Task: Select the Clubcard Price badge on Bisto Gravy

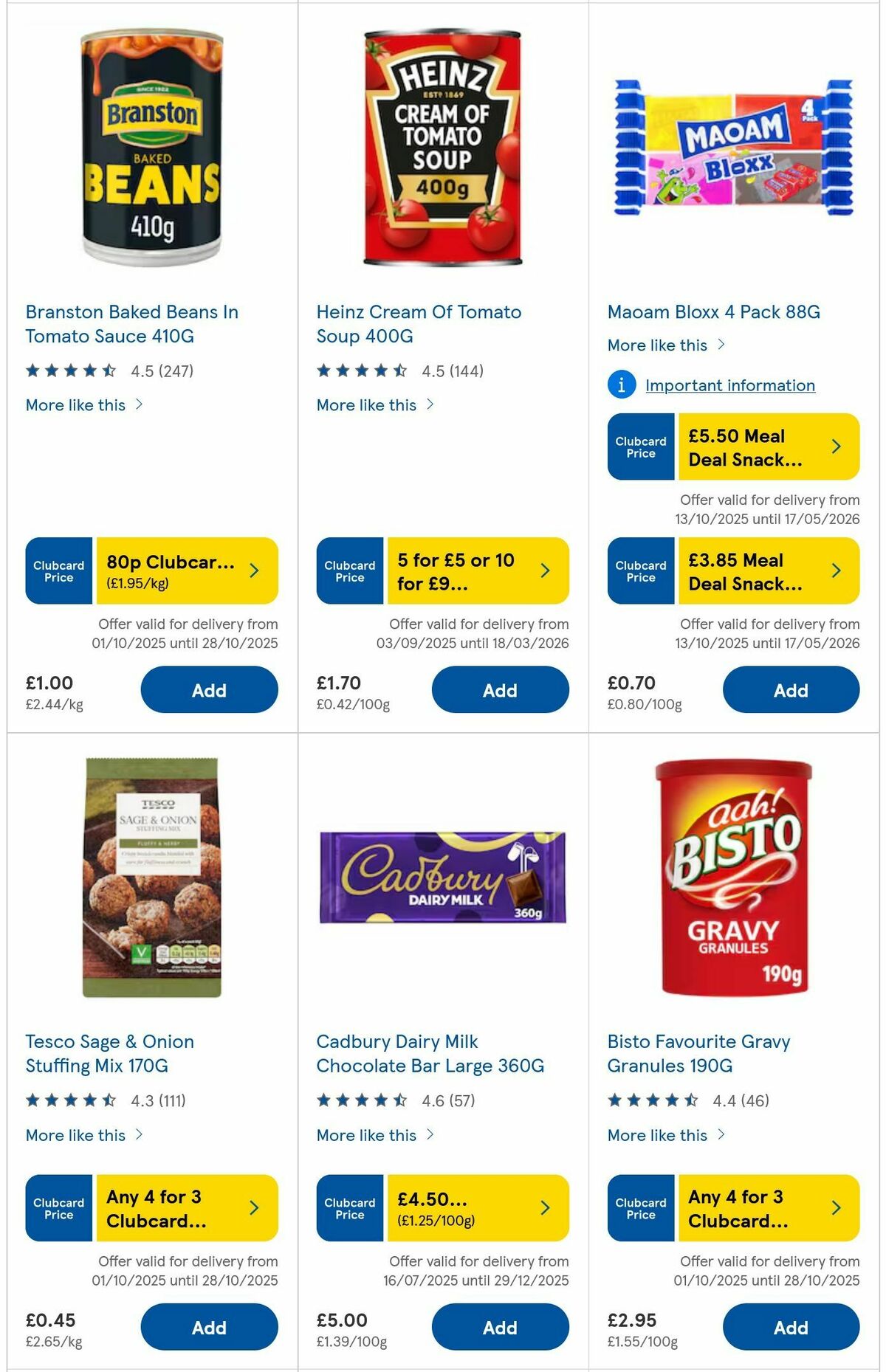Action: tap(640, 1209)
